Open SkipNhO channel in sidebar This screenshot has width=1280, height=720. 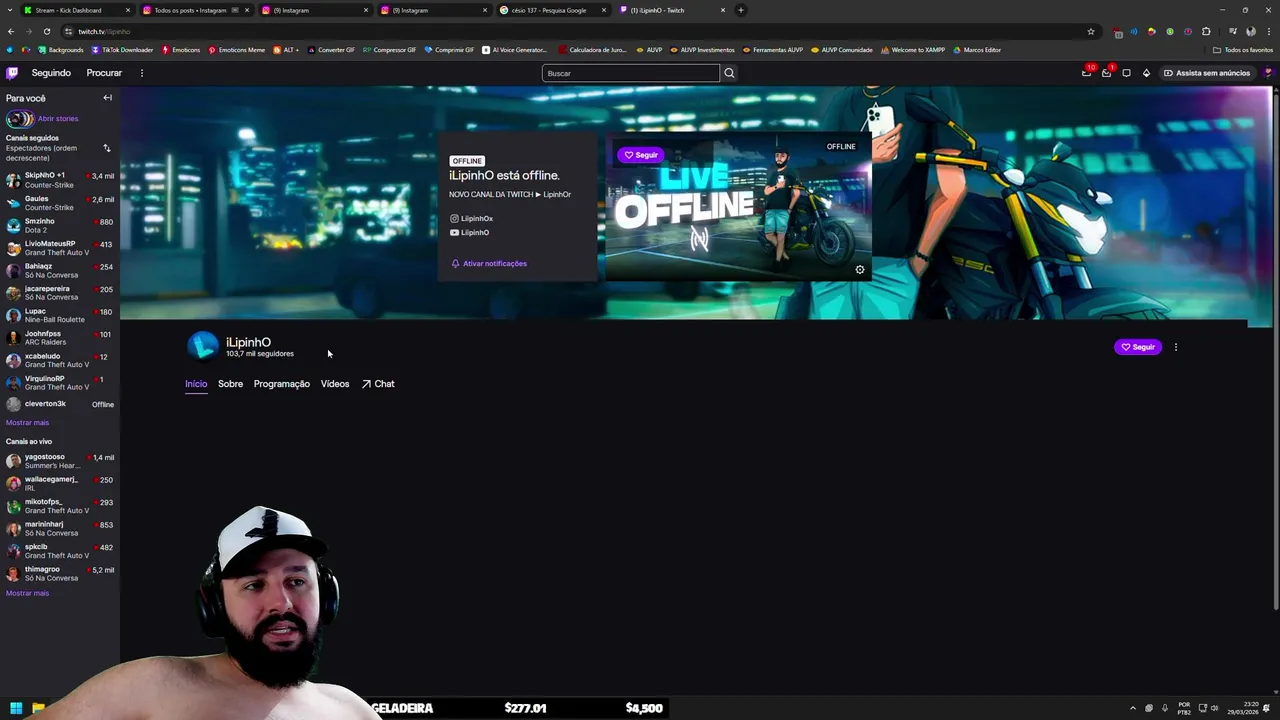coord(60,179)
